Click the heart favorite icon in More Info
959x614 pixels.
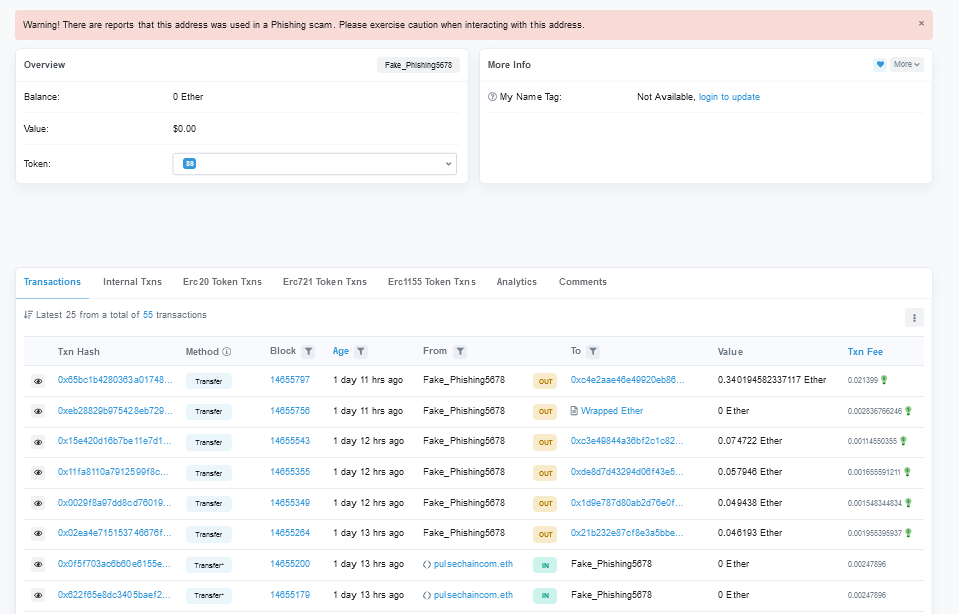pos(879,64)
